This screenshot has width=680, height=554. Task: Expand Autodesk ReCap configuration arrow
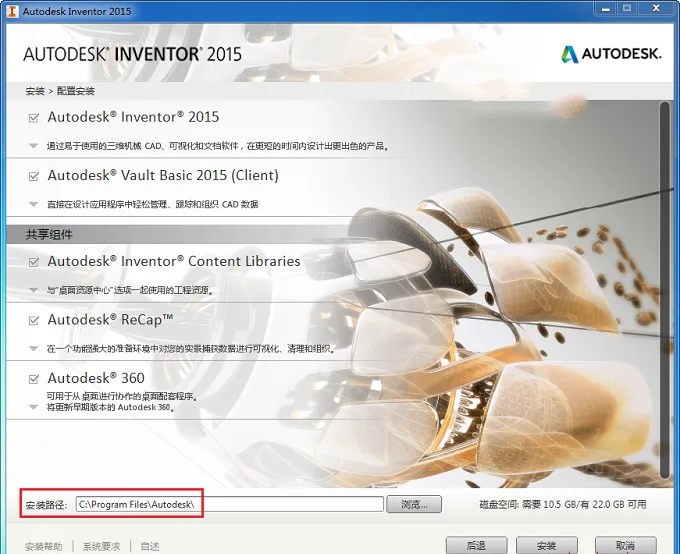(x=33, y=348)
